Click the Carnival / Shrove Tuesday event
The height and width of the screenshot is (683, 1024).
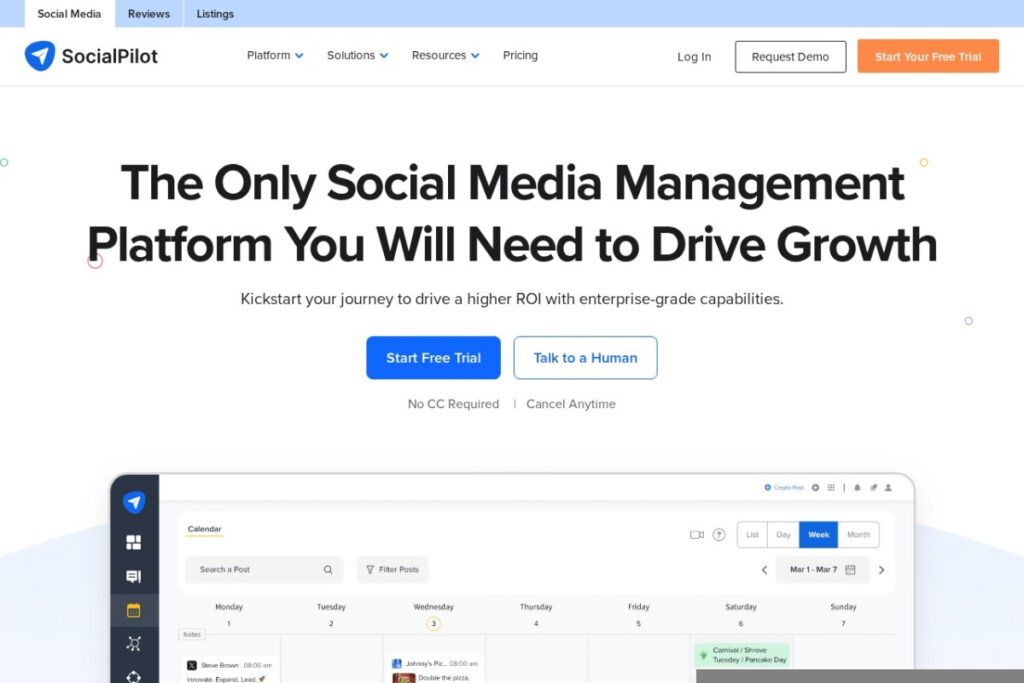pos(743,655)
